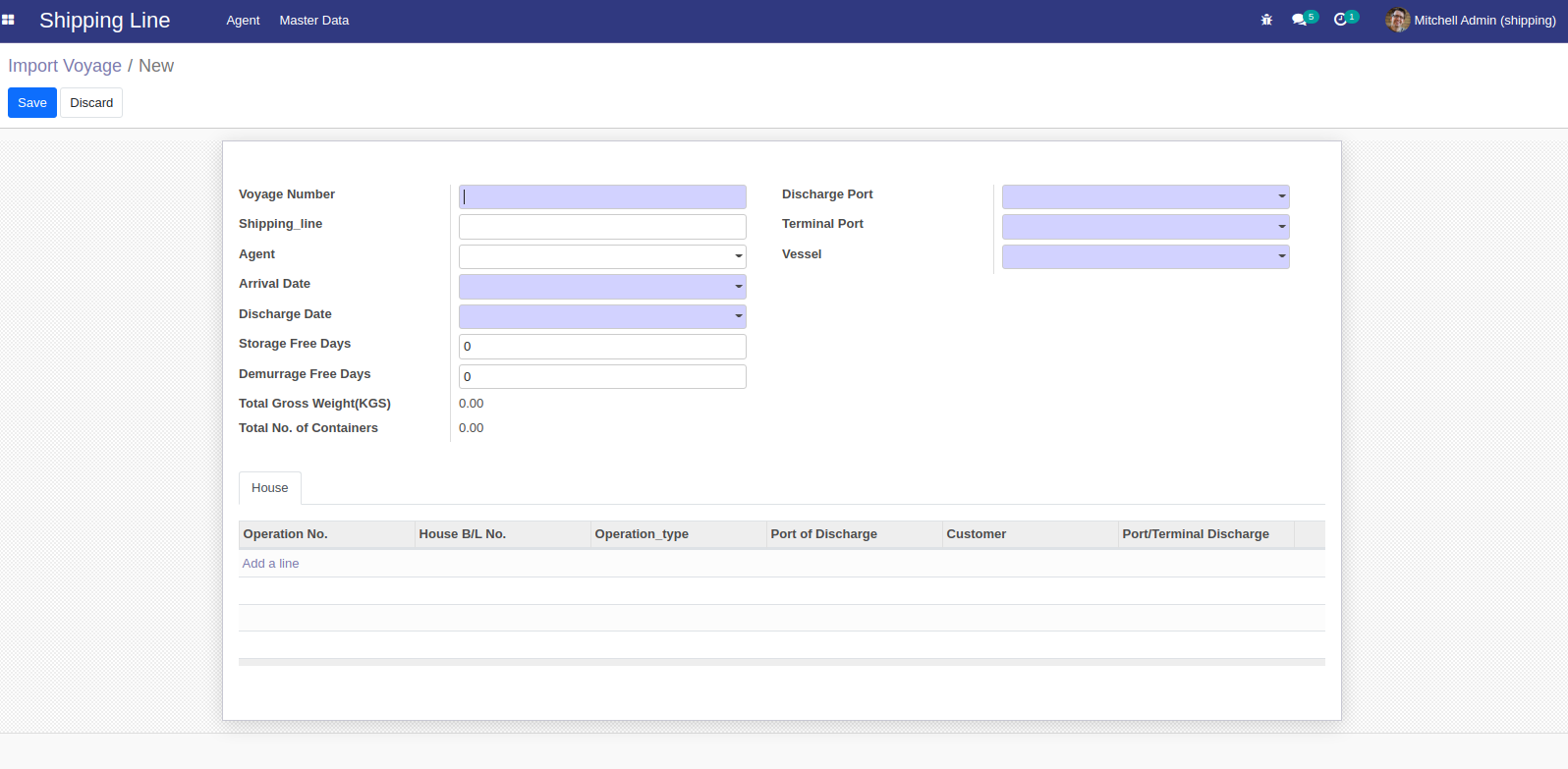The height and width of the screenshot is (769, 1568).
Task: Save the new voyage record
Action: click(32, 103)
